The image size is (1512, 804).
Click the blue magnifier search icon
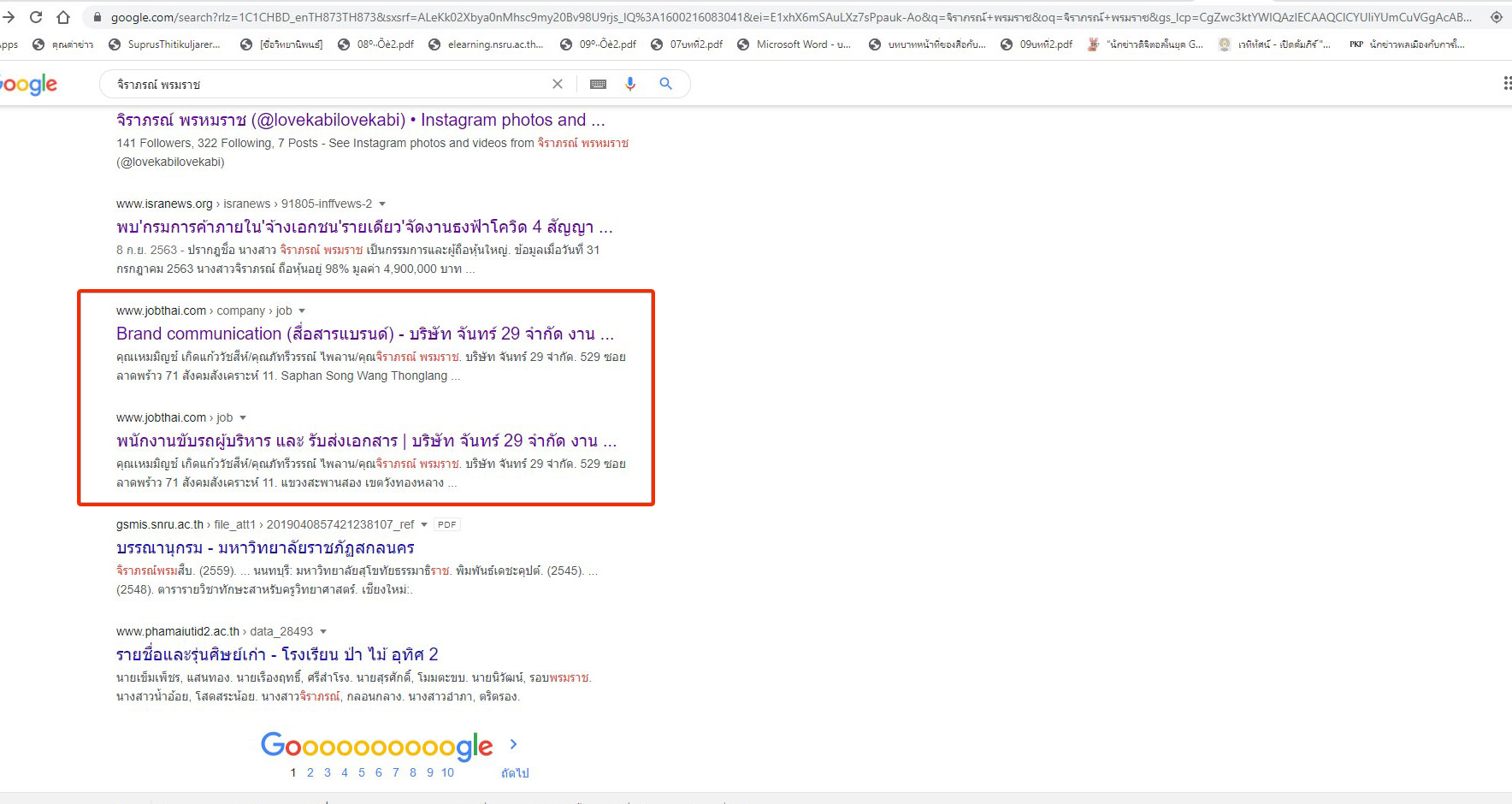click(x=665, y=84)
